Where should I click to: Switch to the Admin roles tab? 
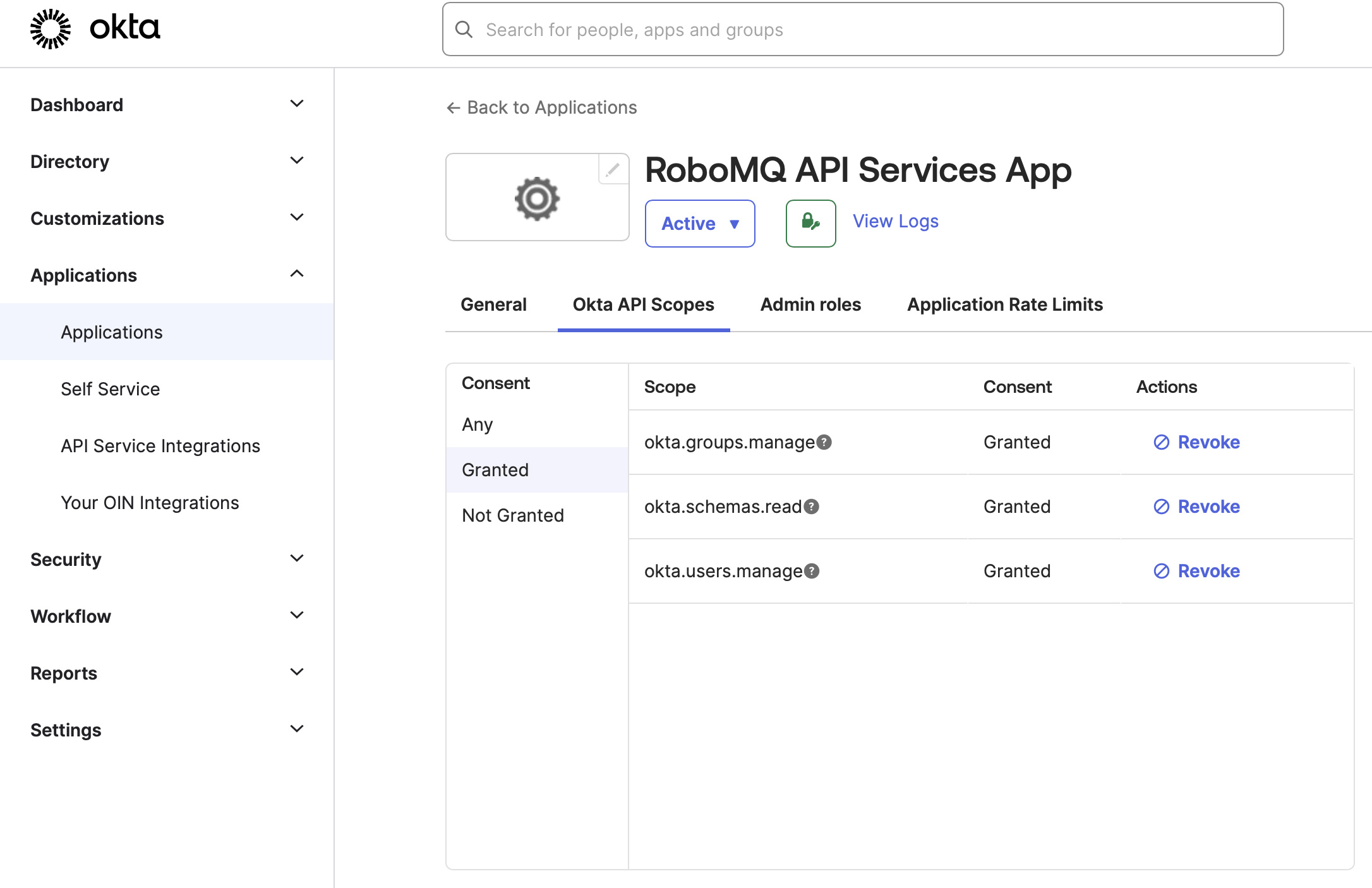[810, 304]
